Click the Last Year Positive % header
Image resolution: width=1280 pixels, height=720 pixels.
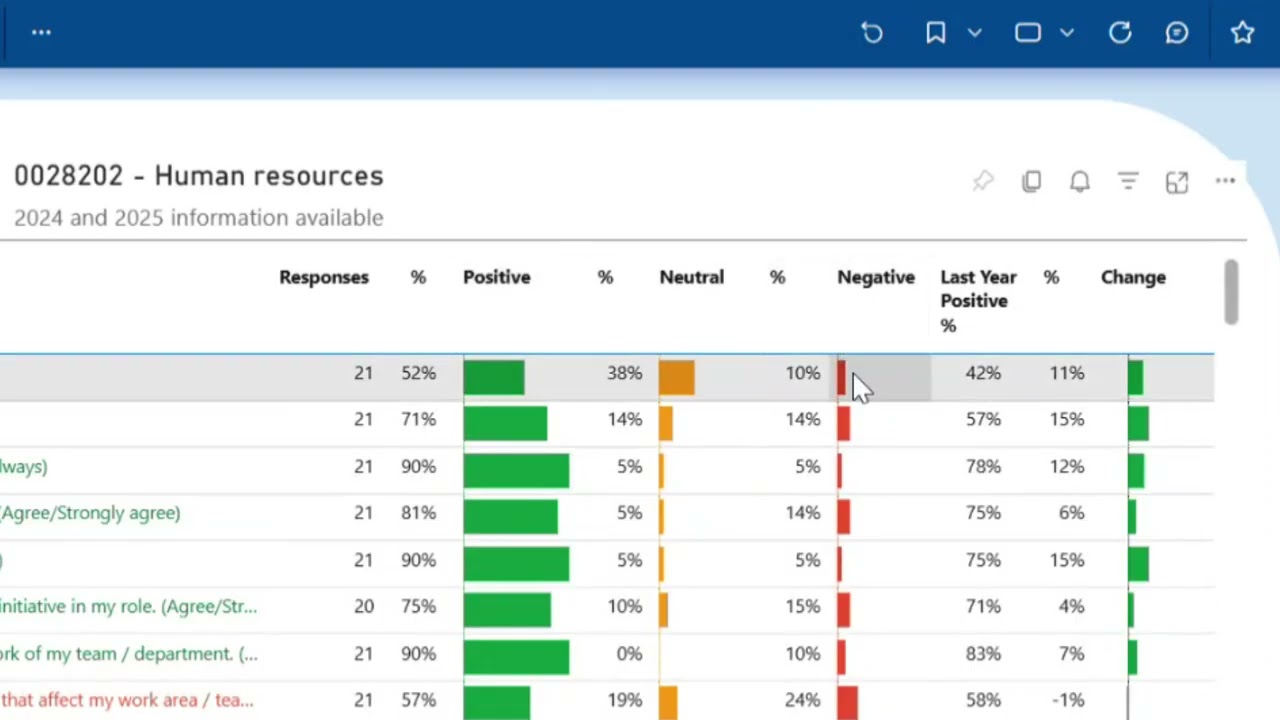tap(978, 301)
